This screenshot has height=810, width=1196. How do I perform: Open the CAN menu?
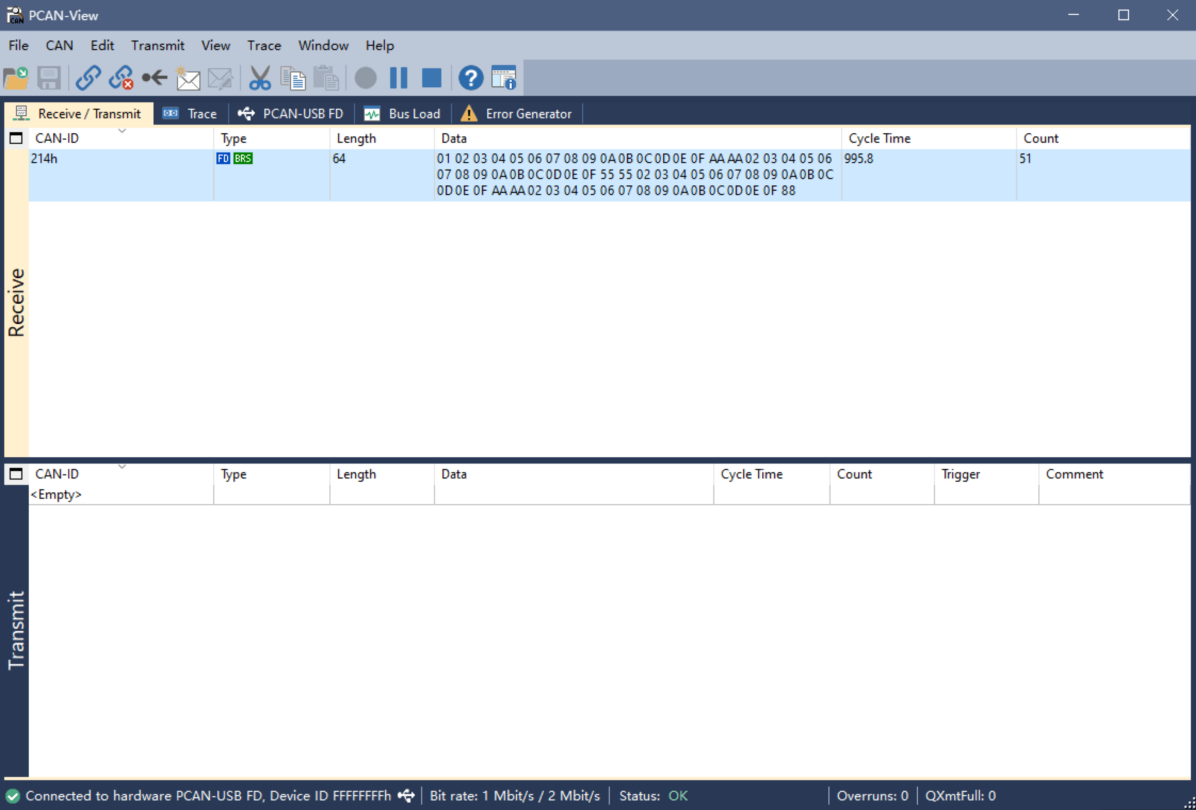pyautogui.click(x=59, y=46)
